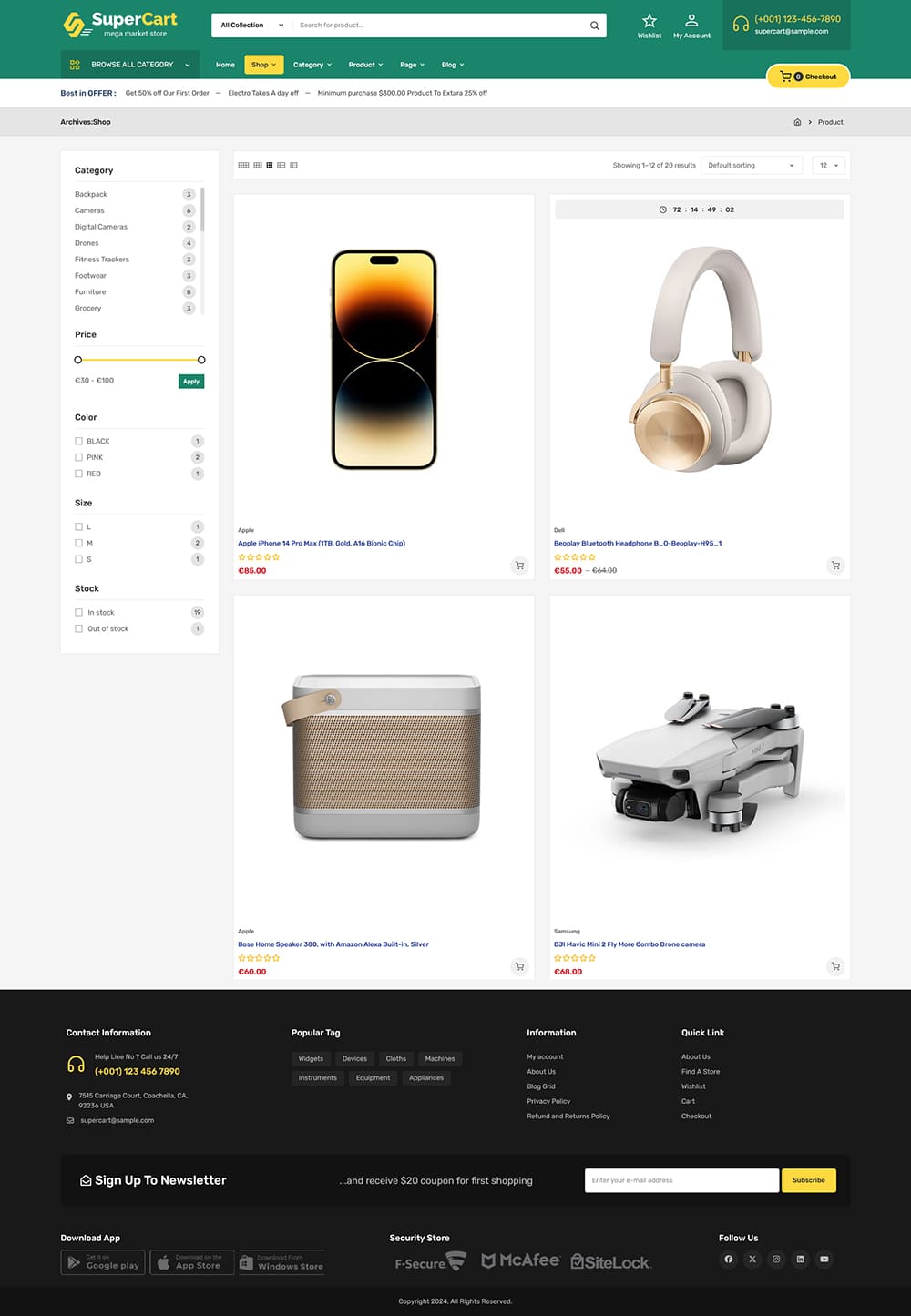Go to the breadcrumb home icon

(797, 122)
